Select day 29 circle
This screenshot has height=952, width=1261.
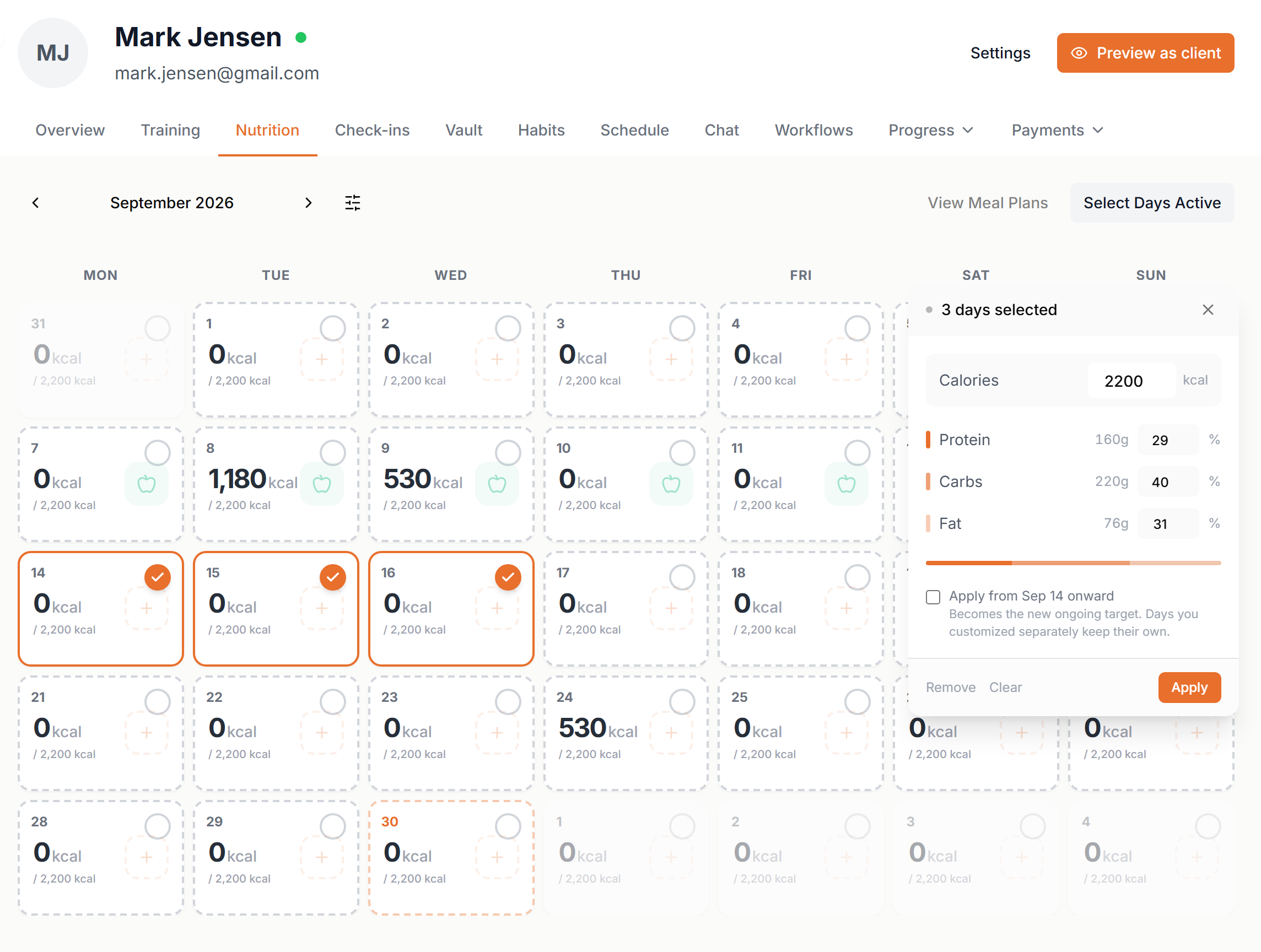point(332,826)
